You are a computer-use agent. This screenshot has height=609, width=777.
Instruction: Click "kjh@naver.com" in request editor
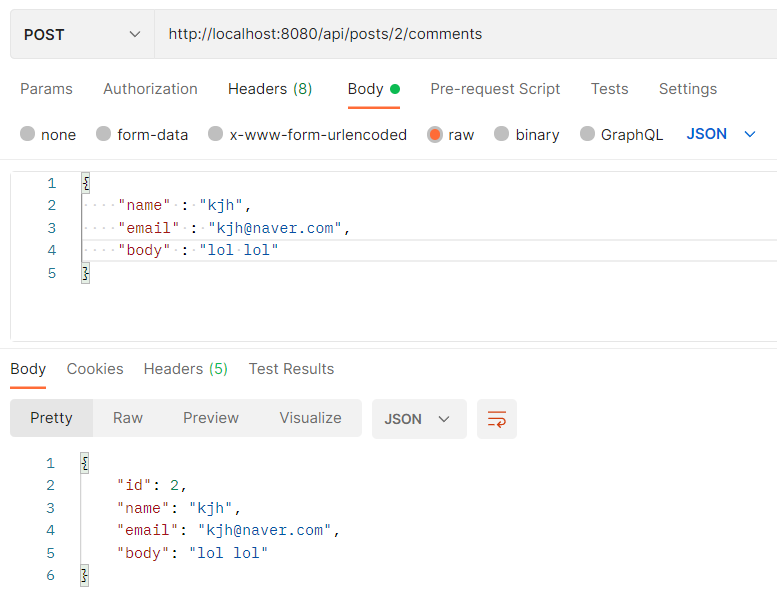click(x=275, y=228)
